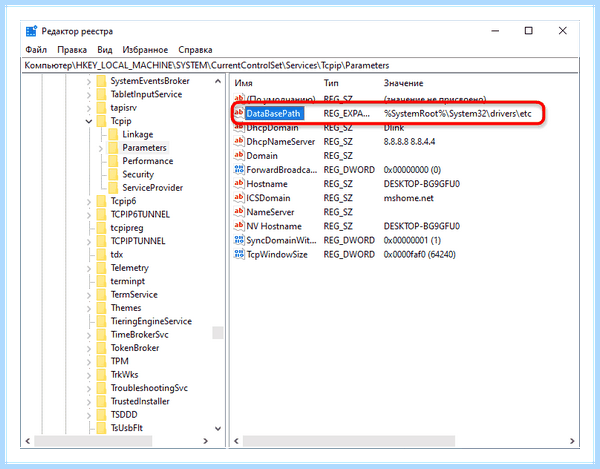This screenshot has width=600, height=469.
Task: Click the Domain string value icon
Action: point(239,155)
